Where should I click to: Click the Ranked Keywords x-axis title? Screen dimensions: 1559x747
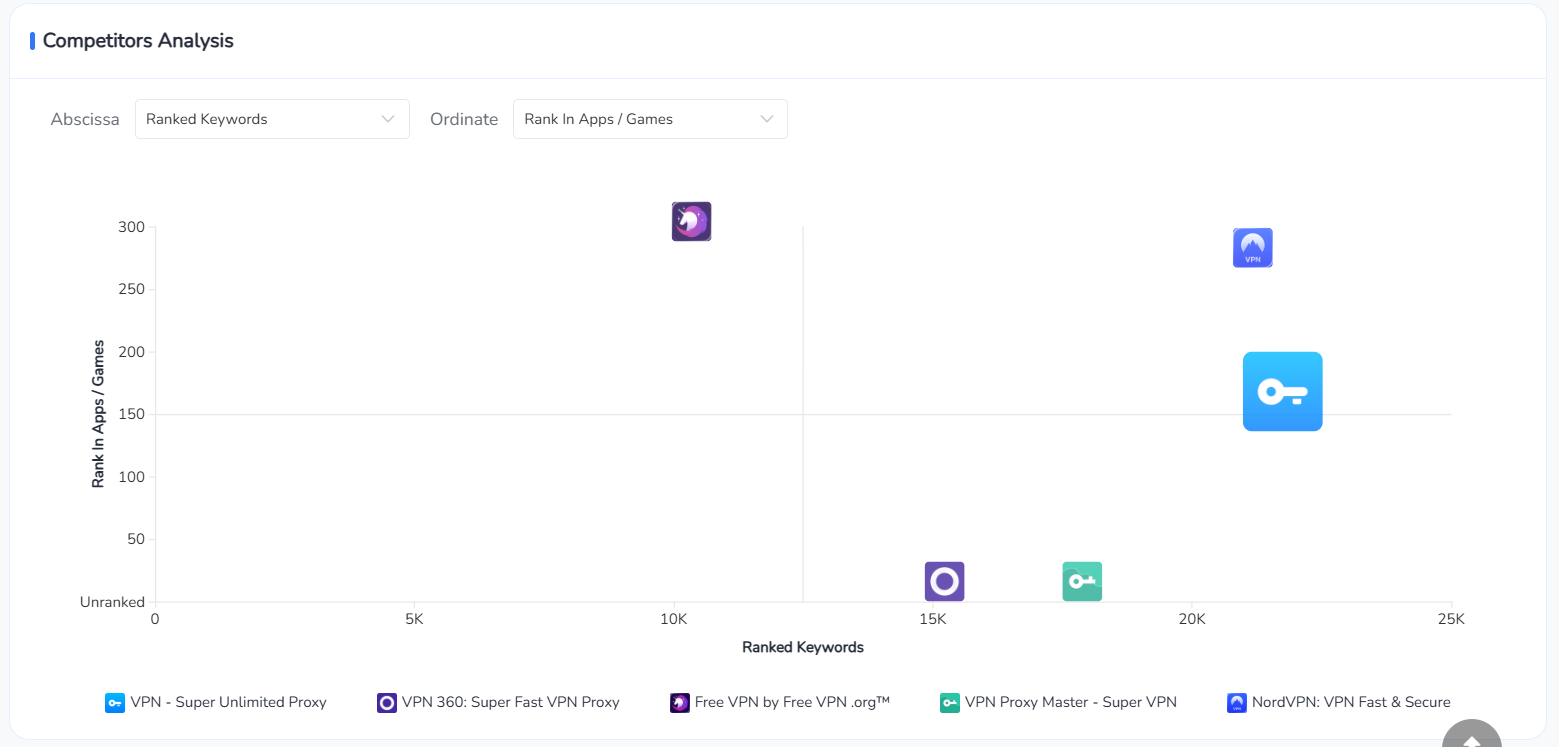pyautogui.click(x=802, y=647)
